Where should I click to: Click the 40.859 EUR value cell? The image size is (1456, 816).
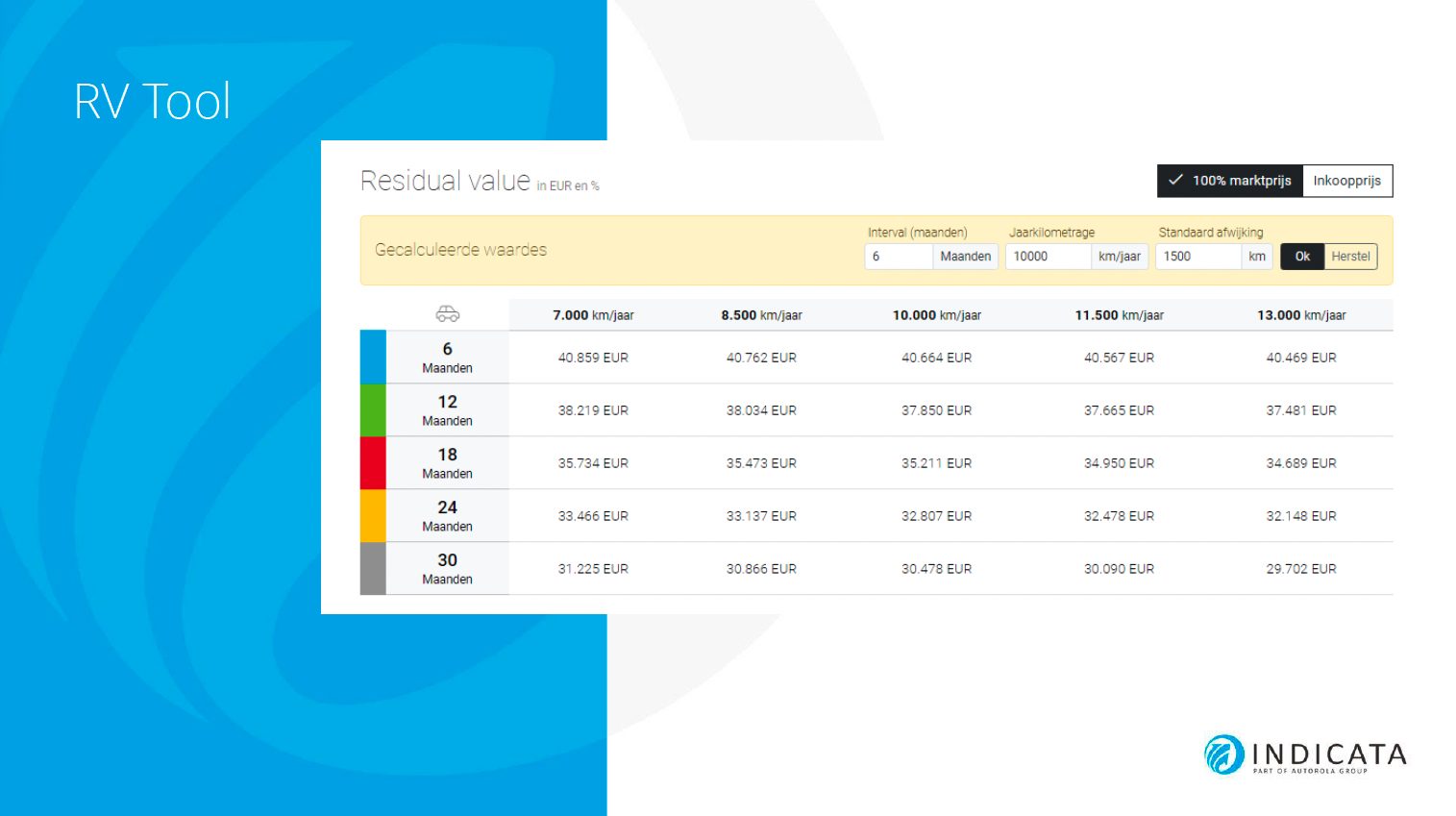point(593,358)
